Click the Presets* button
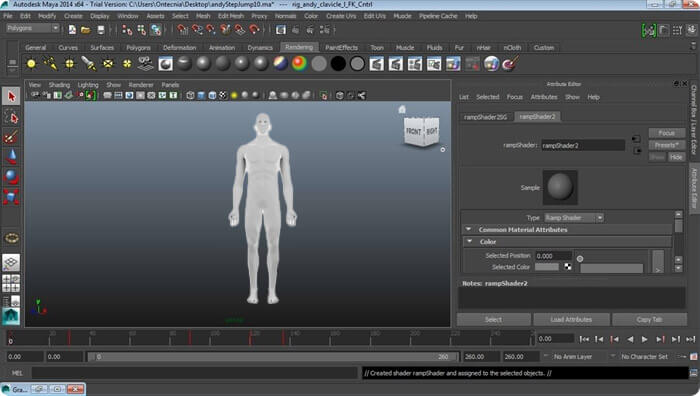700x396 pixels. point(667,145)
